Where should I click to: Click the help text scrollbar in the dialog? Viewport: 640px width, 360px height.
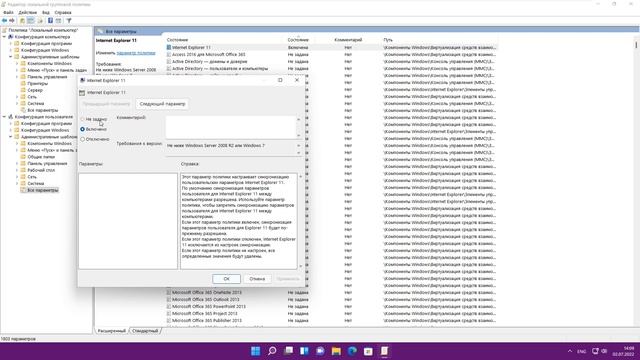(300, 221)
